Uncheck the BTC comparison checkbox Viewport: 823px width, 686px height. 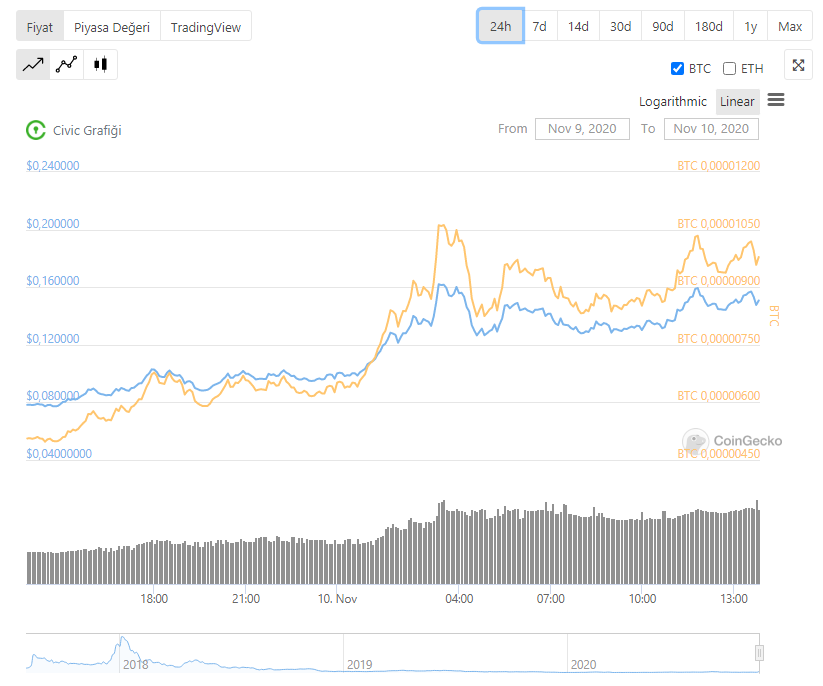coord(677,69)
